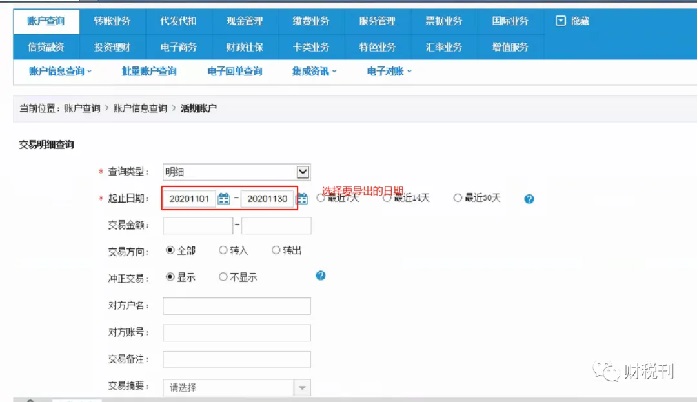This screenshot has width=698, height=402.
Task: Focus end date field 20201130
Action: [268, 199]
